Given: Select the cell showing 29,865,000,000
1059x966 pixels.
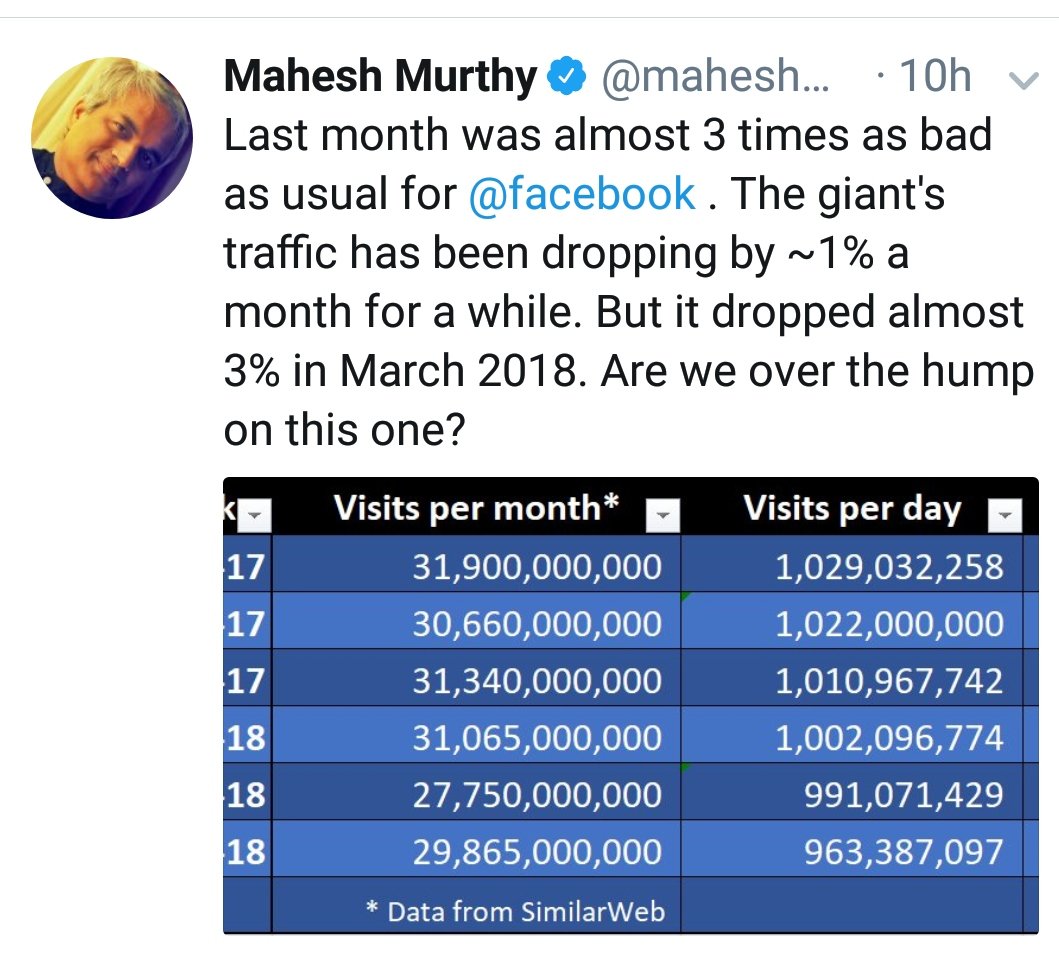Looking at the screenshot, I should 537,851.
